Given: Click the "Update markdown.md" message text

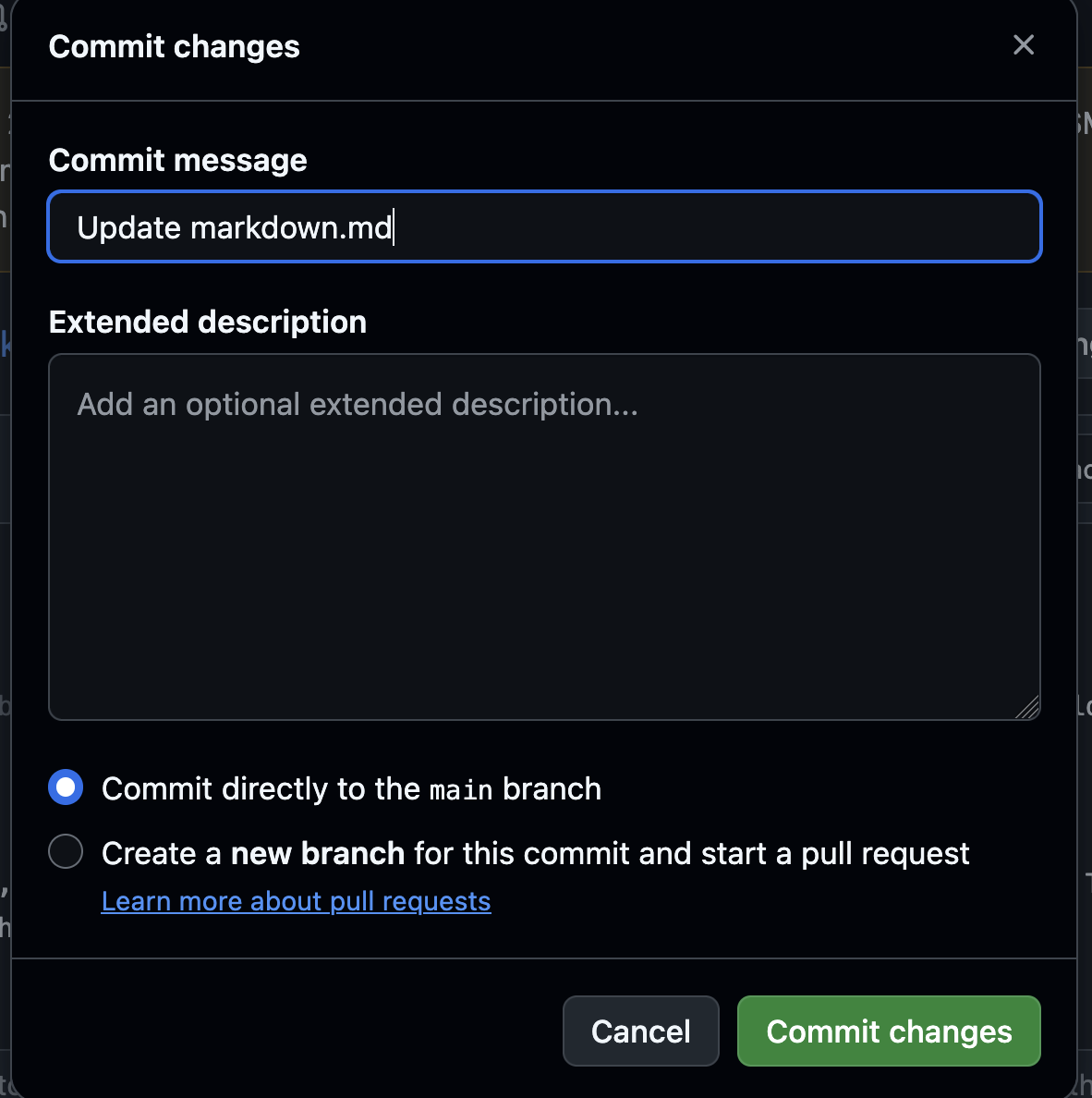Looking at the screenshot, I should 235,227.
